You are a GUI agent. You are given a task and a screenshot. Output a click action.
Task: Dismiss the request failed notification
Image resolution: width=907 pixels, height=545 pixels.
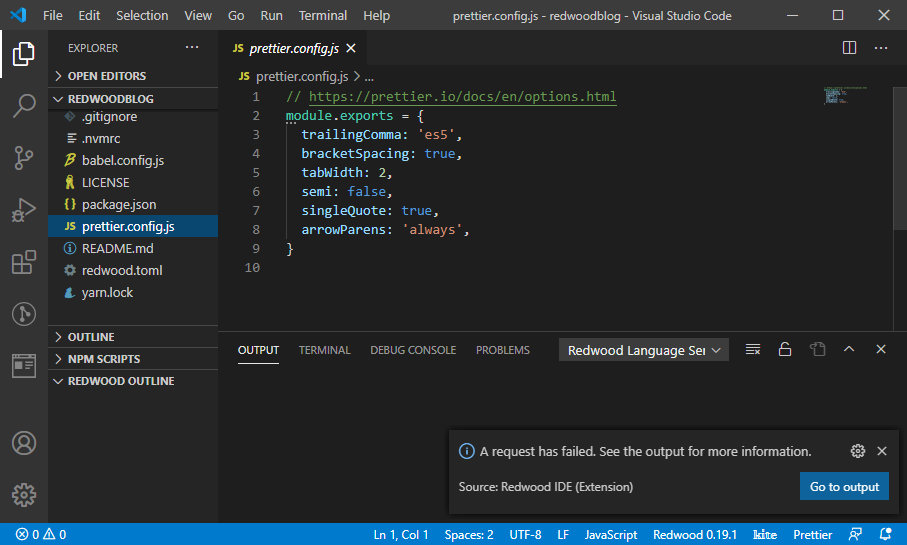882,451
